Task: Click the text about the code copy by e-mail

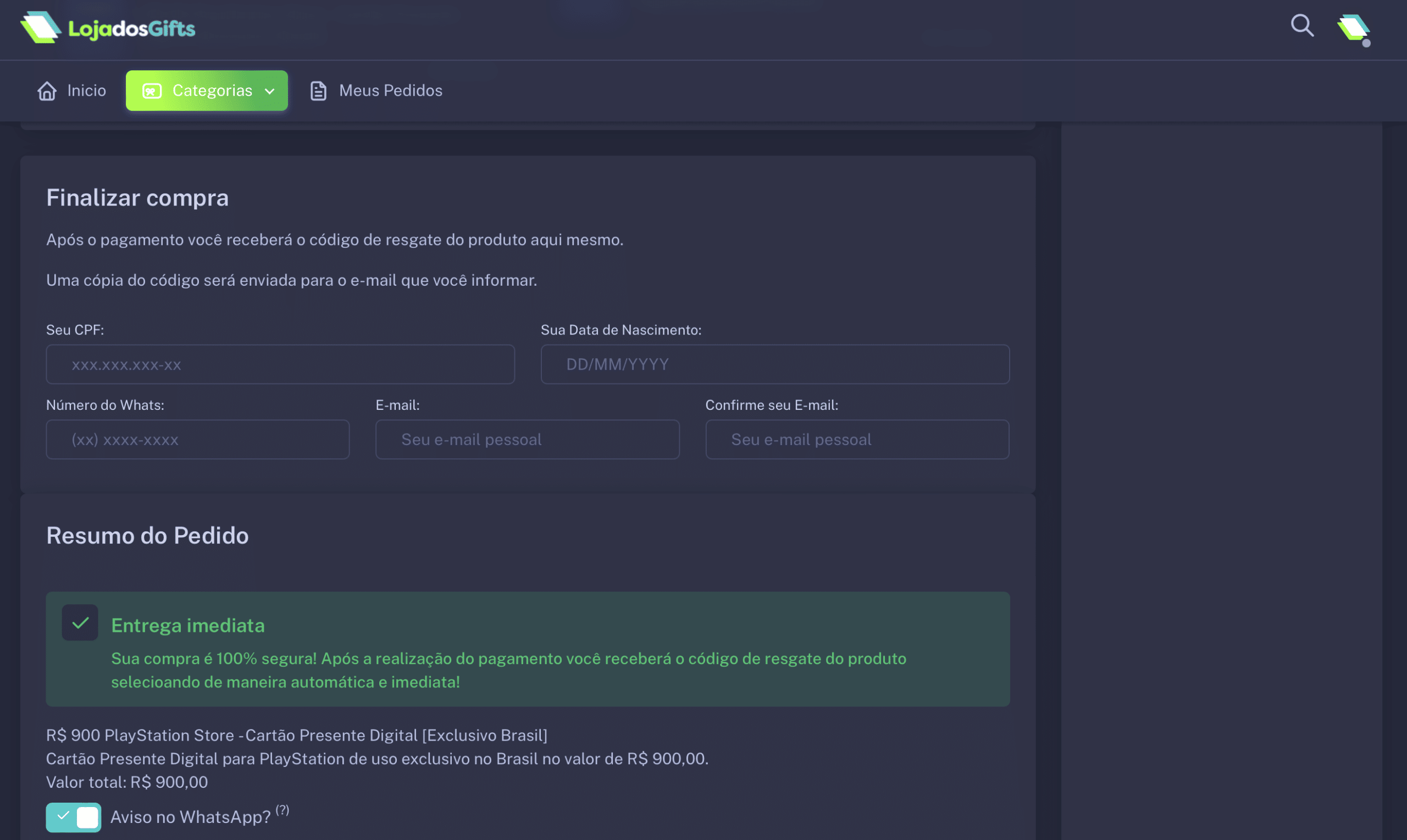Action: 292,281
